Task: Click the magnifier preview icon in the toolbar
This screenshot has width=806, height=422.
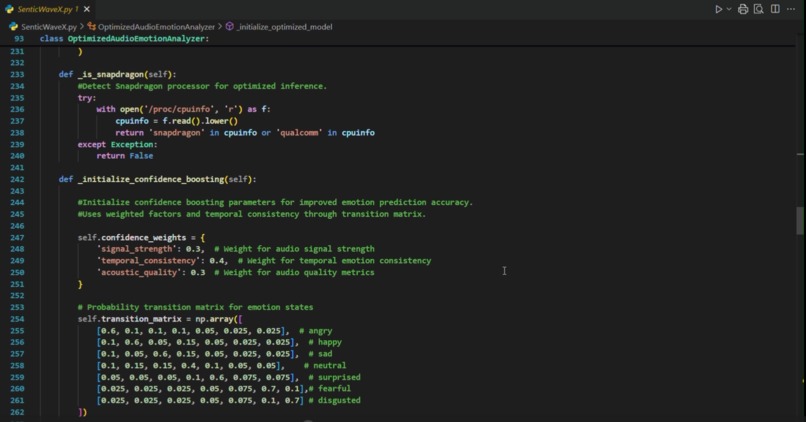Action: pos(759,9)
